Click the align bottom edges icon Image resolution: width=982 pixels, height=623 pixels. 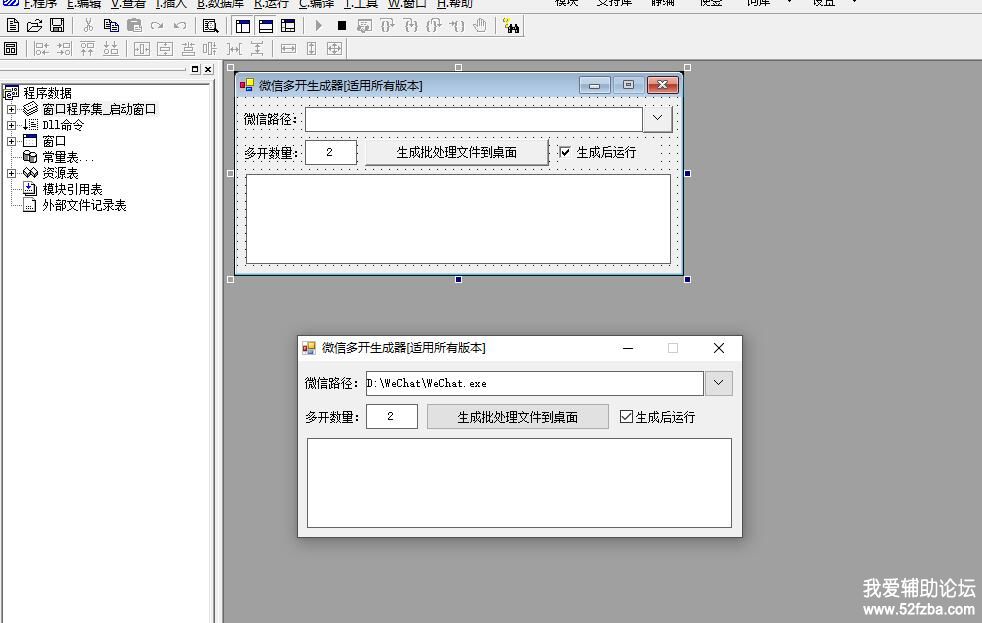click(110, 48)
